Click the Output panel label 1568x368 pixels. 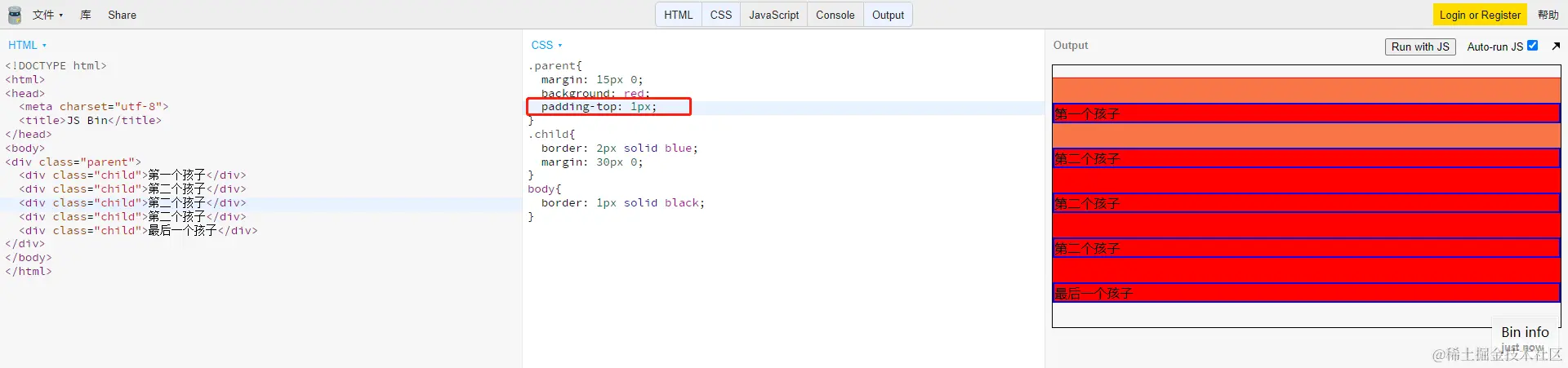[1071, 45]
